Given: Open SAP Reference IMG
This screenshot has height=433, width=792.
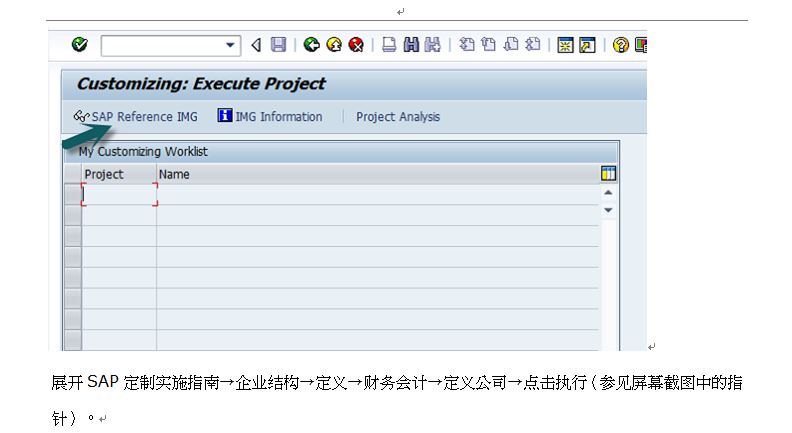Looking at the screenshot, I should [135, 117].
